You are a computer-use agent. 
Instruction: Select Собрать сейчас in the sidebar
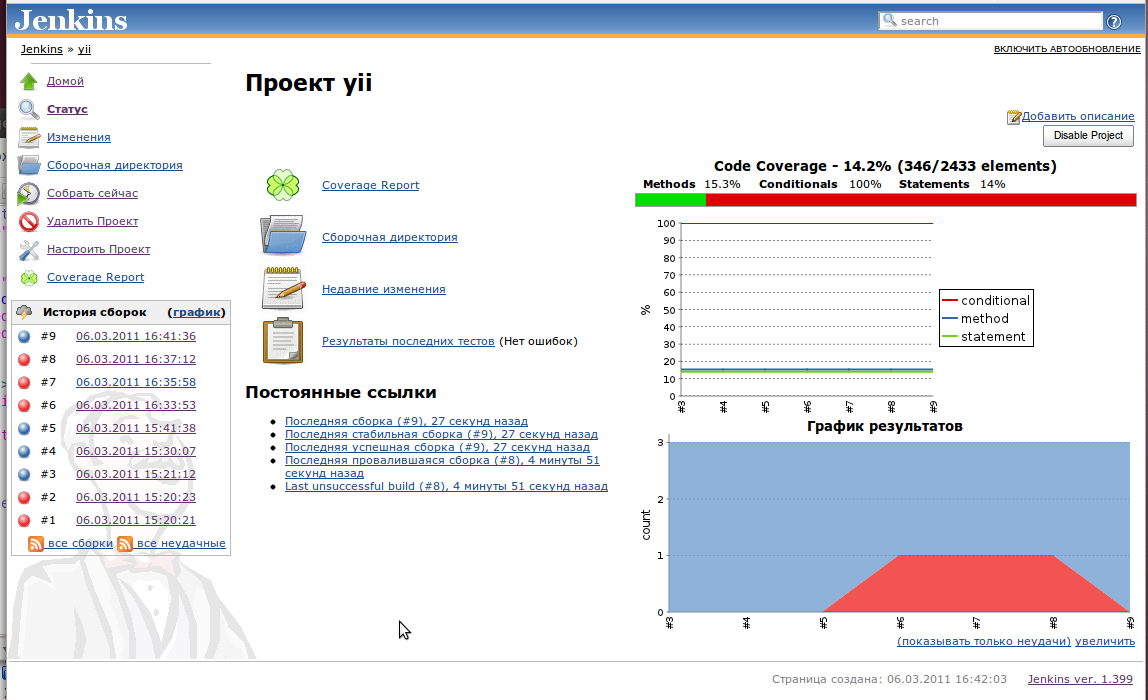coord(92,193)
